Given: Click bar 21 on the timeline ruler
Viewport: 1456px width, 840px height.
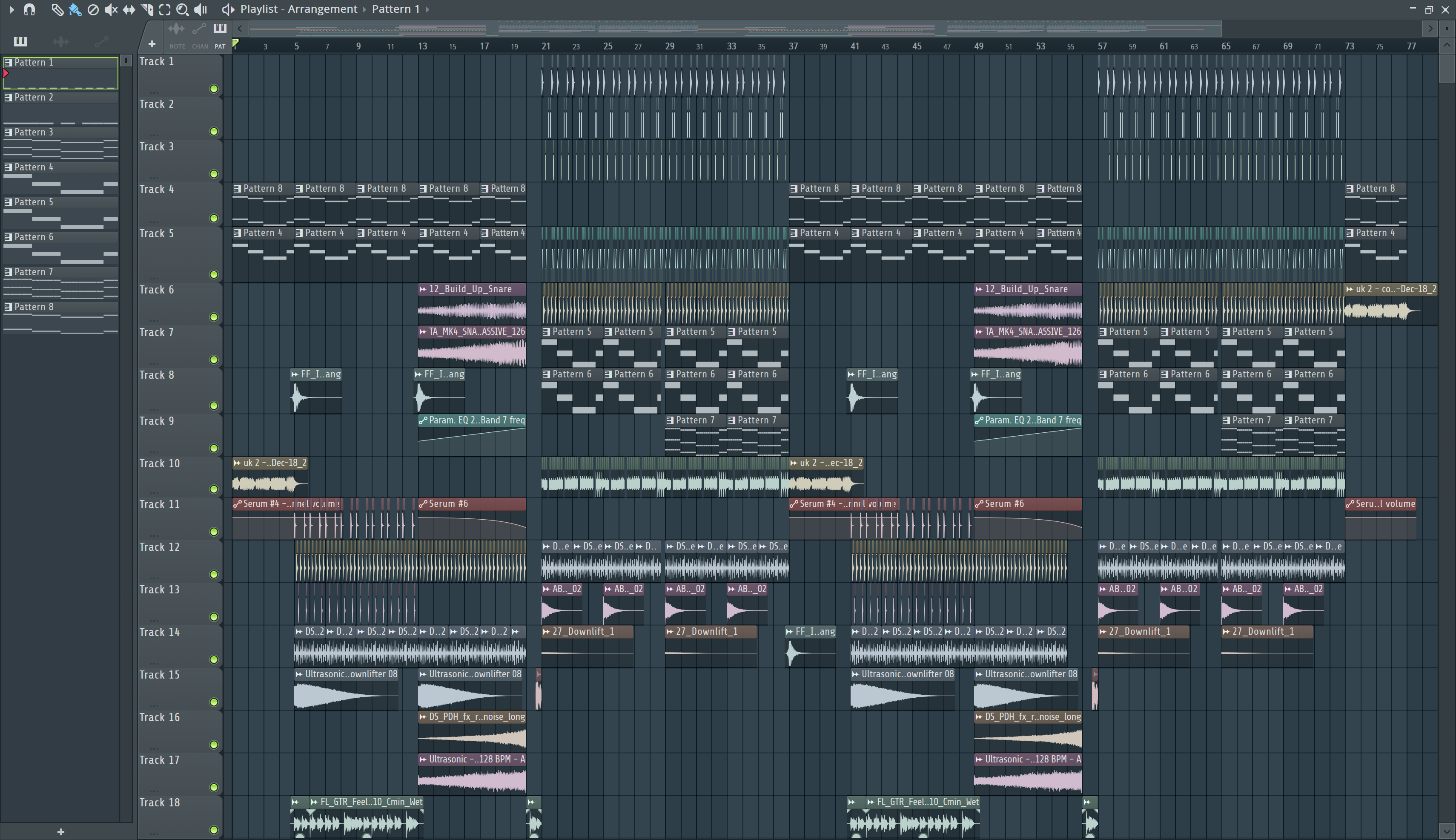Looking at the screenshot, I should point(545,46).
